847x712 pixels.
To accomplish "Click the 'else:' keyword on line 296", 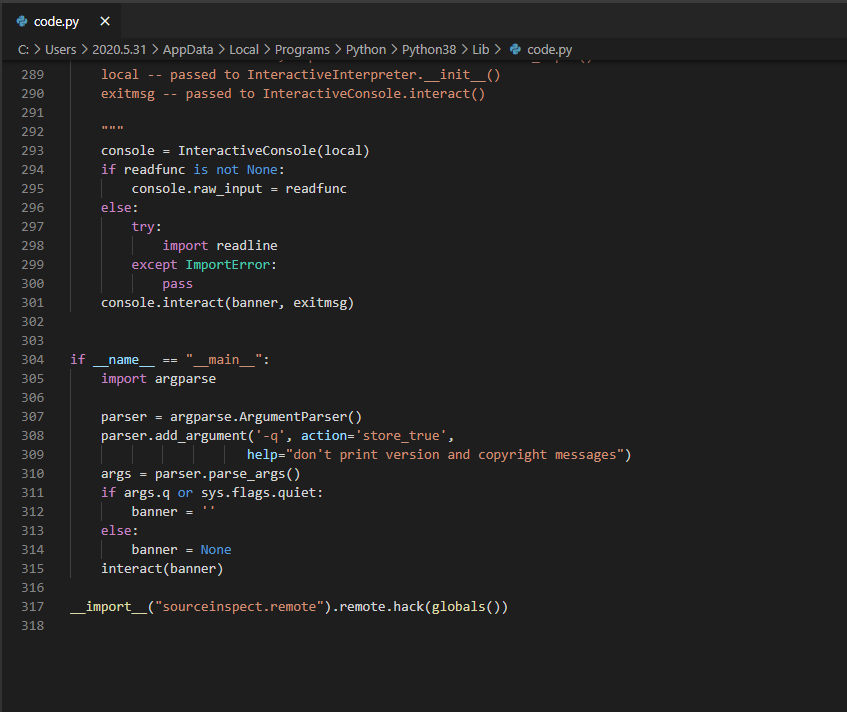I will coord(119,207).
